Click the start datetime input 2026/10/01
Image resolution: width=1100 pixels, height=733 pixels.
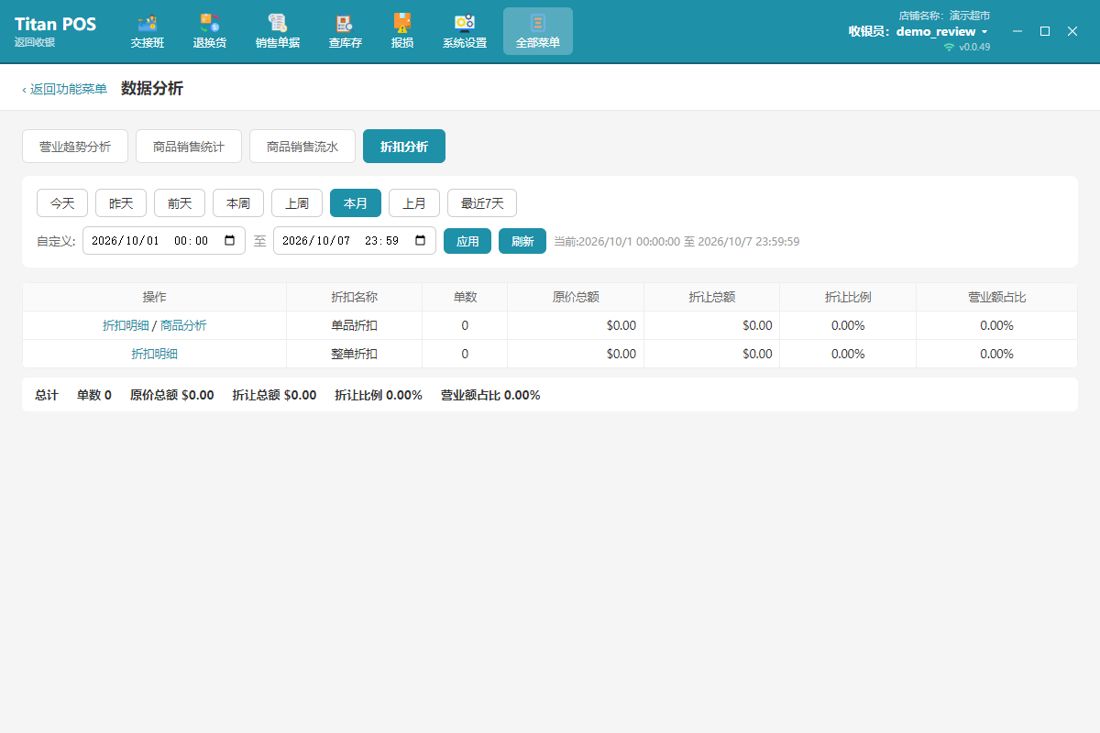[164, 241]
